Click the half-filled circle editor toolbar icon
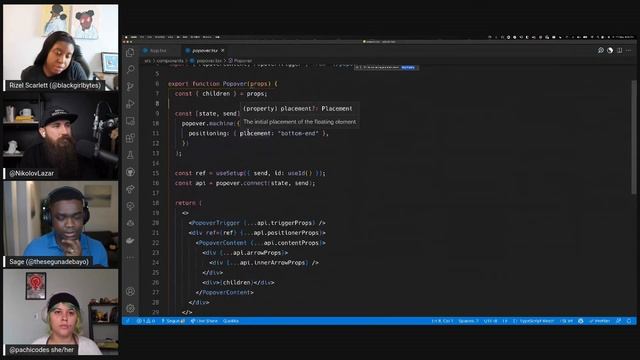This screenshot has height=360, width=640. click(x=610, y=51)
